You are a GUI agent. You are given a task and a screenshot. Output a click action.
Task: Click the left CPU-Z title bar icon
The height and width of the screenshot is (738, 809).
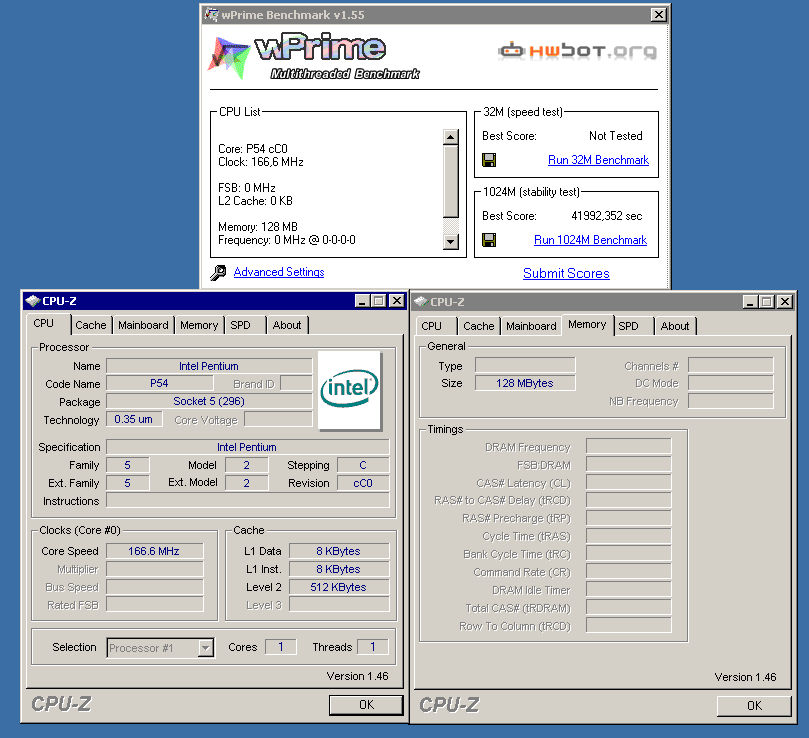(33, 301)
